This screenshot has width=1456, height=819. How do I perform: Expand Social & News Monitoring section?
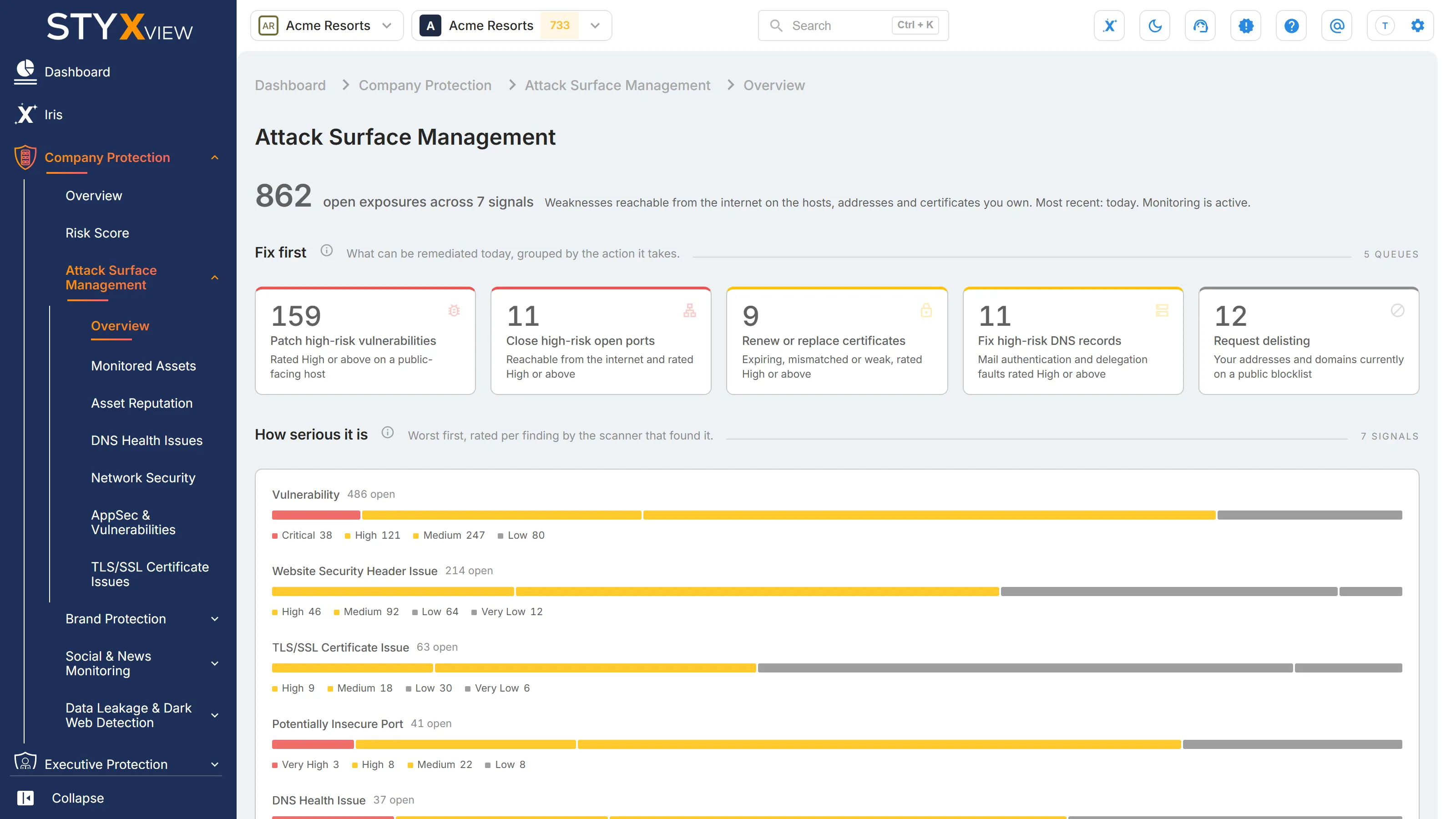point(215,663)
